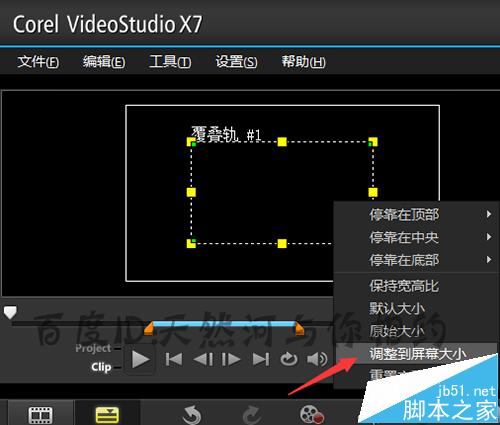500x425 pixels.
Task: Expand the 停靠在中央 submenu
Action: tap(416, 237)
